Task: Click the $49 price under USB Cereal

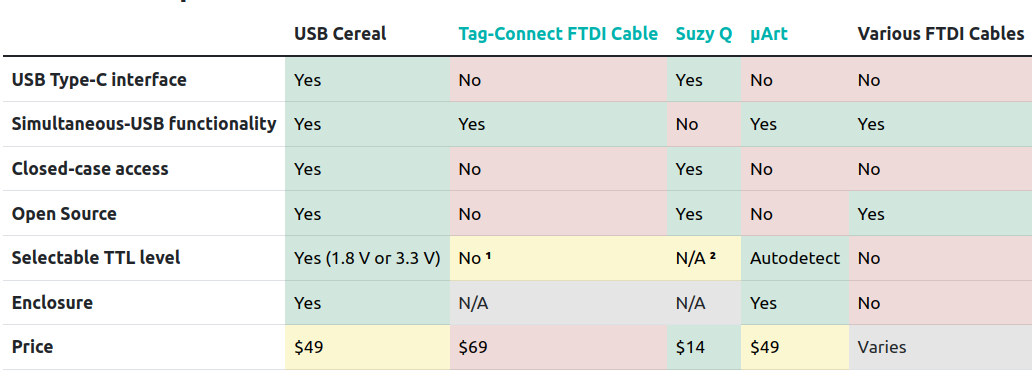Action: tap(367, 347)
